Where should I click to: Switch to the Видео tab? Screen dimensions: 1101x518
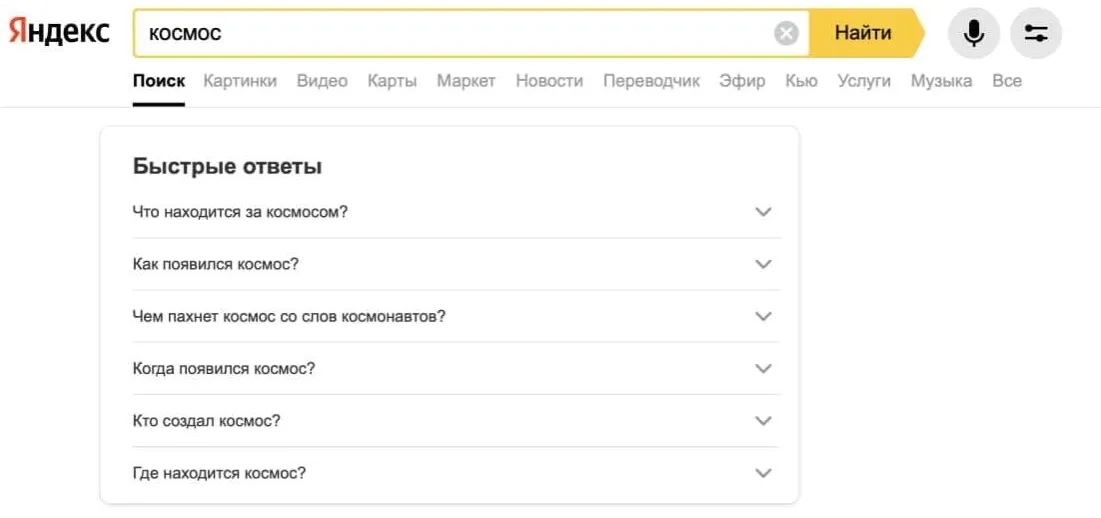tap(322, 81)
